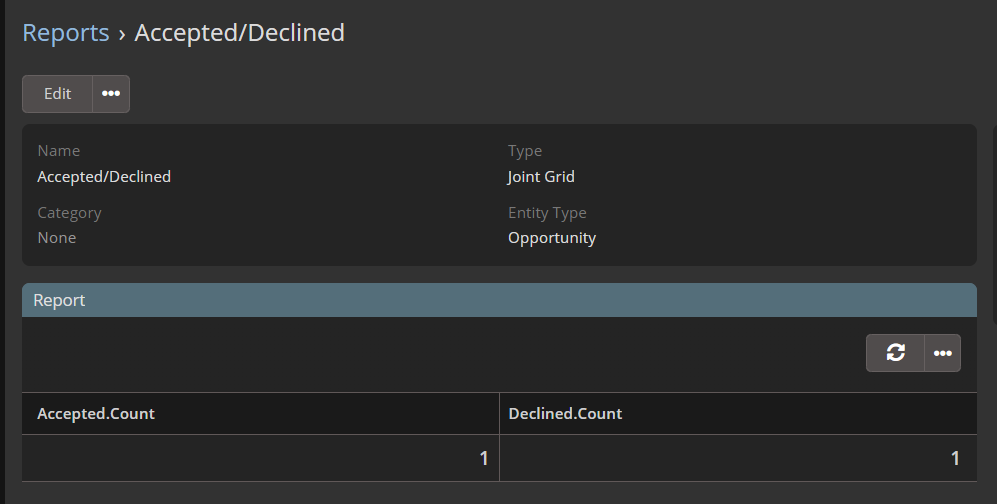The image size is (997, 504).
Task: Open the three-dots menu beside Edit
Action: [111, 94]
